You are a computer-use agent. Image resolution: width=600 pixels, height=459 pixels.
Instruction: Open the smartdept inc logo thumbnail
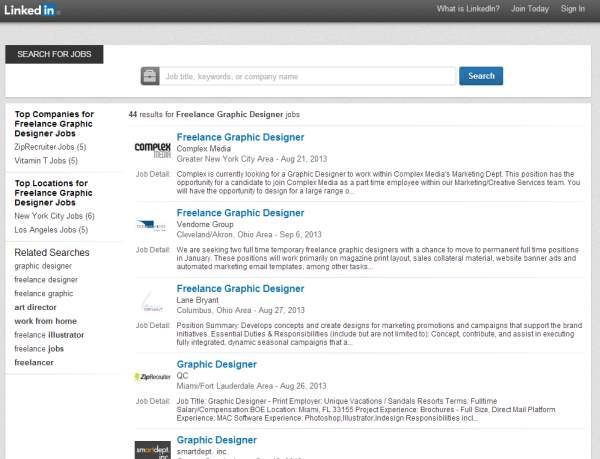click(153, 450)
